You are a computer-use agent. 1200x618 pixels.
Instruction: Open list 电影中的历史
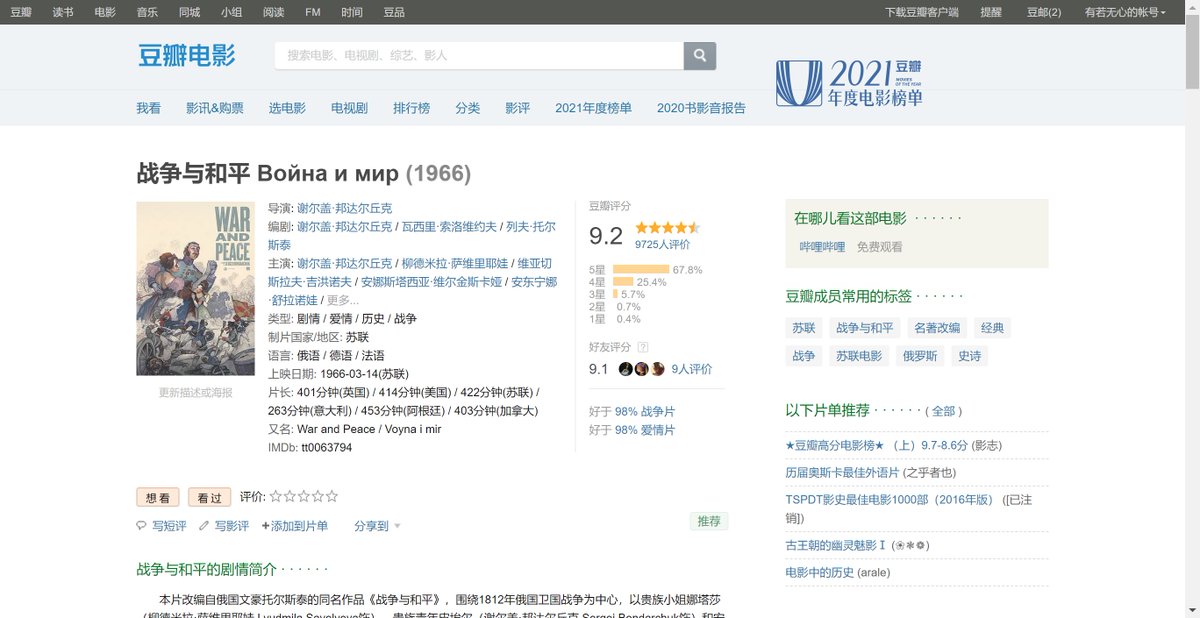820,572
